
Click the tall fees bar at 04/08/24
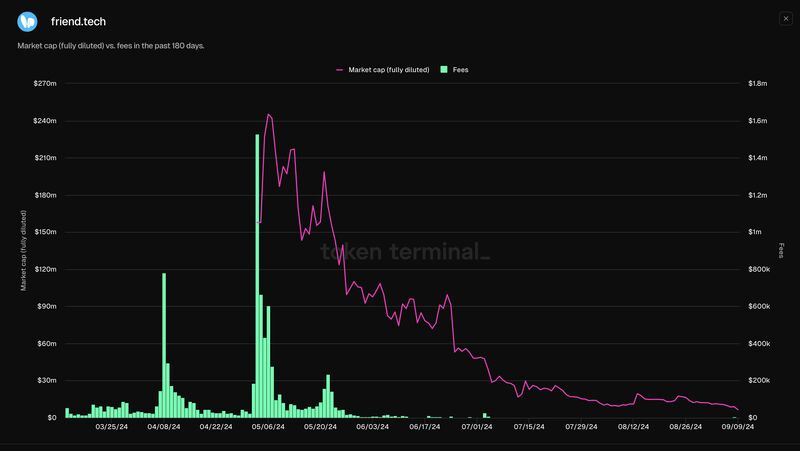click(x=164, y=345)
